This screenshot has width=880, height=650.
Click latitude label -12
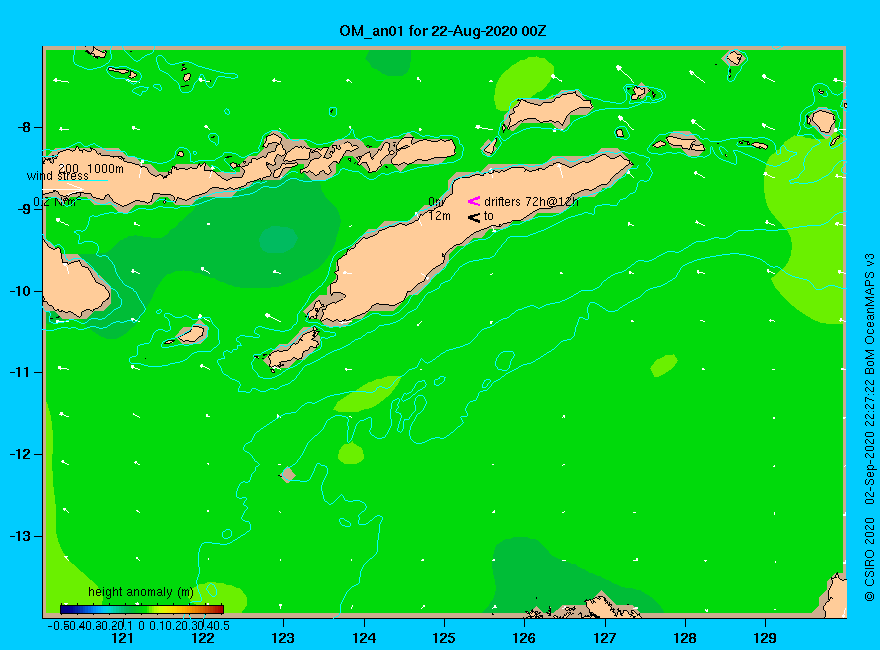point(21,454)
